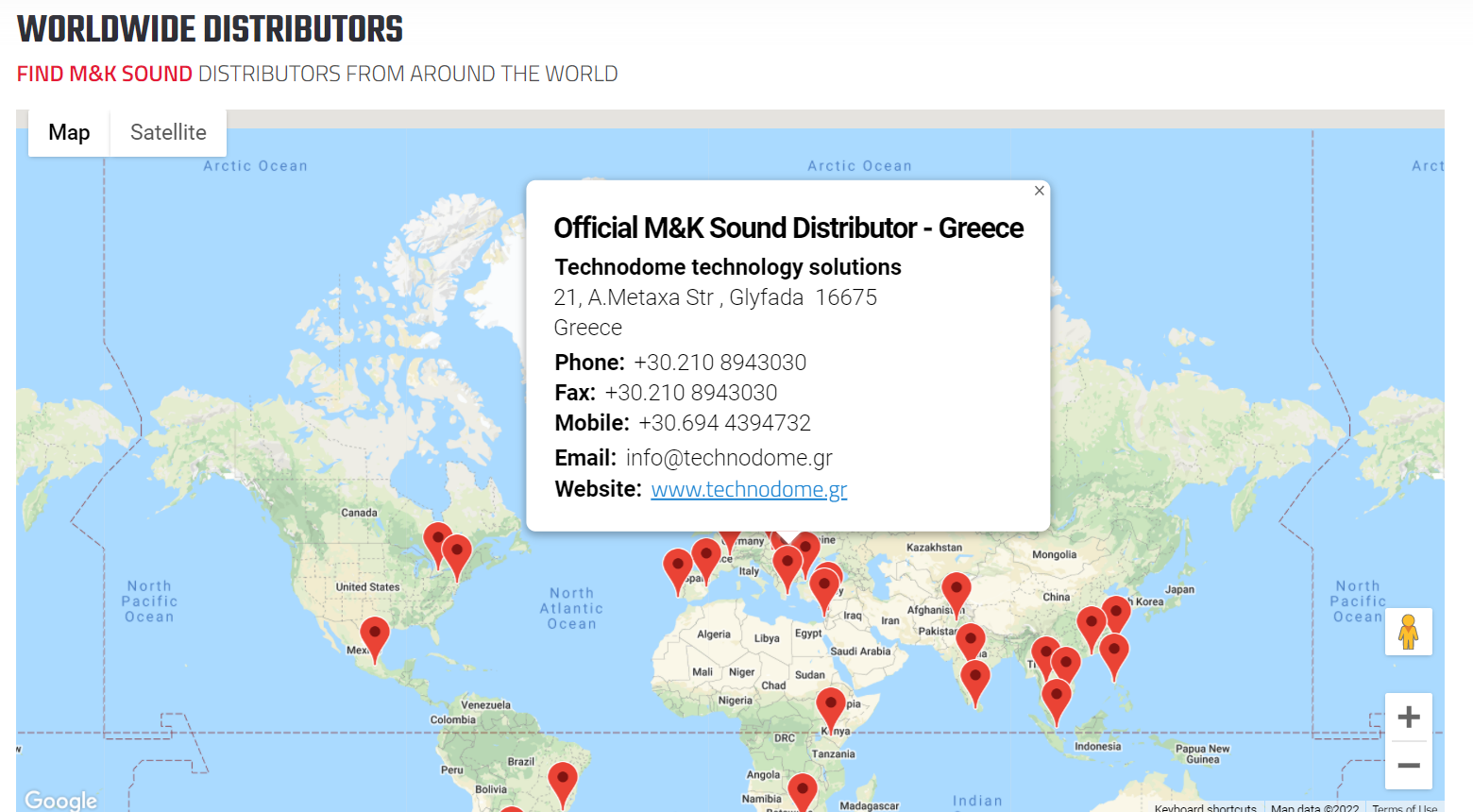Open the www.technodome.gr website link
Screen dimensions: 1473x812
749,489
